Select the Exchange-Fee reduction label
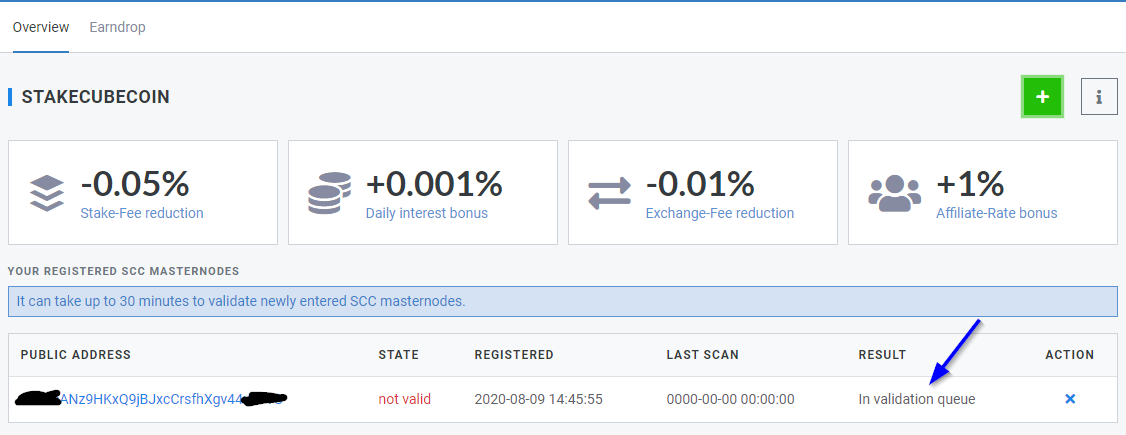 (x=720, y=213)
